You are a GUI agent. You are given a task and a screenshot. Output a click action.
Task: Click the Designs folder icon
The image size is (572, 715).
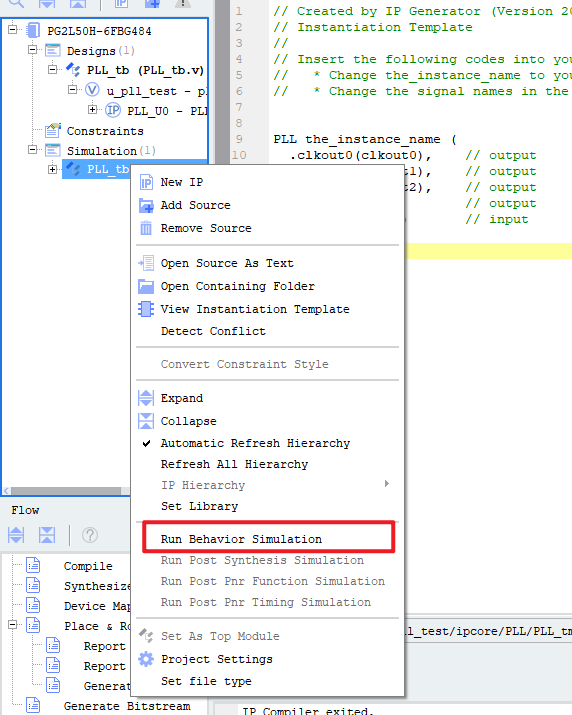[x=52, y=51]
